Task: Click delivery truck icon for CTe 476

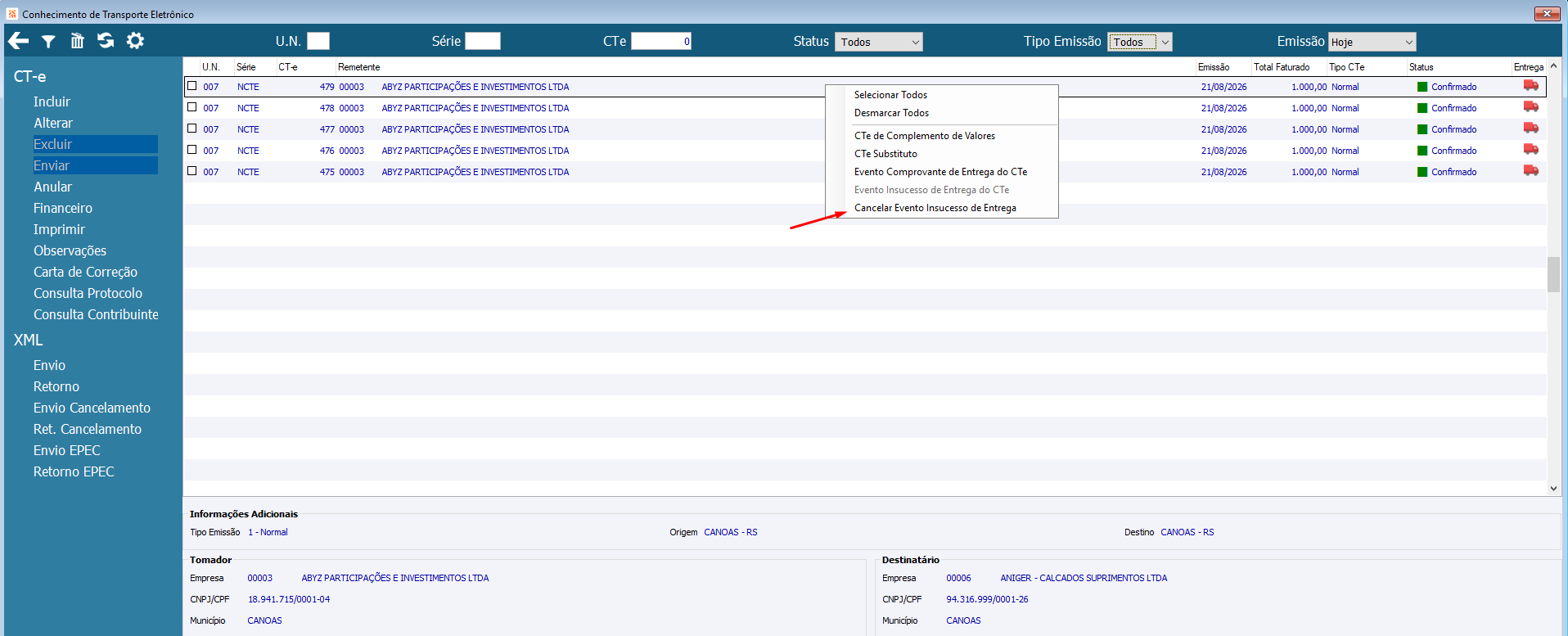Action: [1530, 150]
